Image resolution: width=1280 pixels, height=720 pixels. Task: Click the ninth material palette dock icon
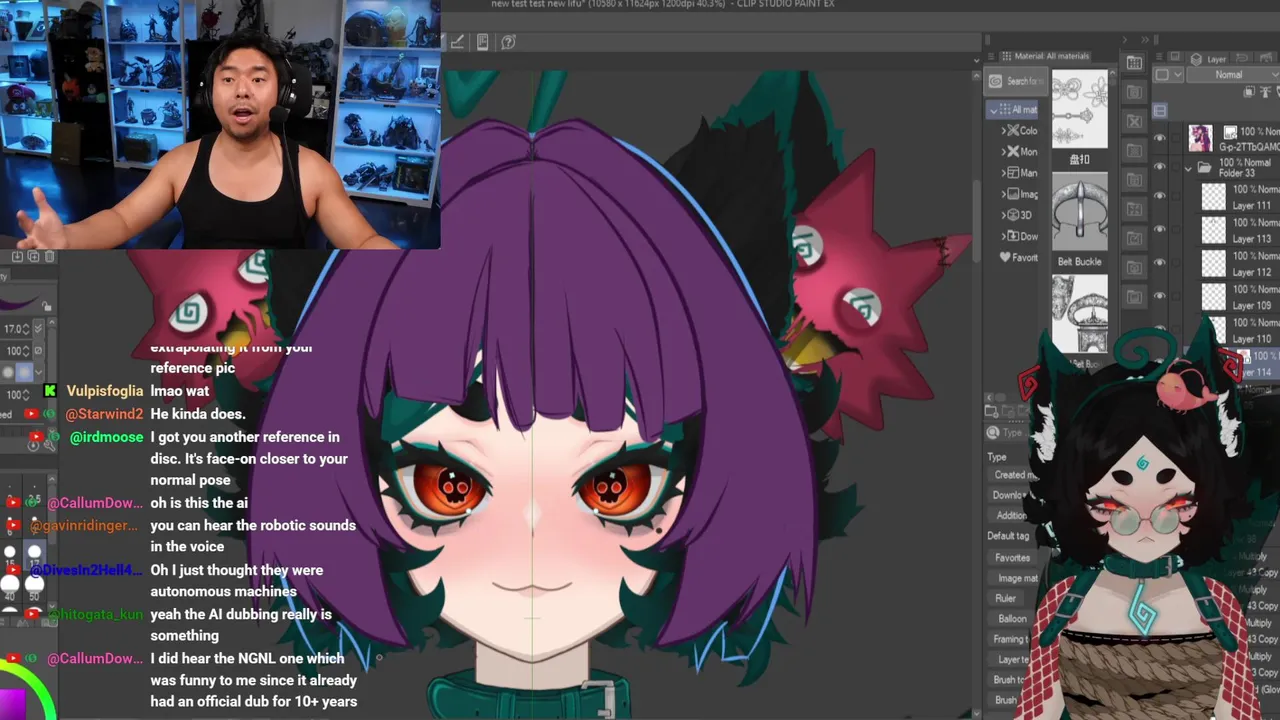1134,297
